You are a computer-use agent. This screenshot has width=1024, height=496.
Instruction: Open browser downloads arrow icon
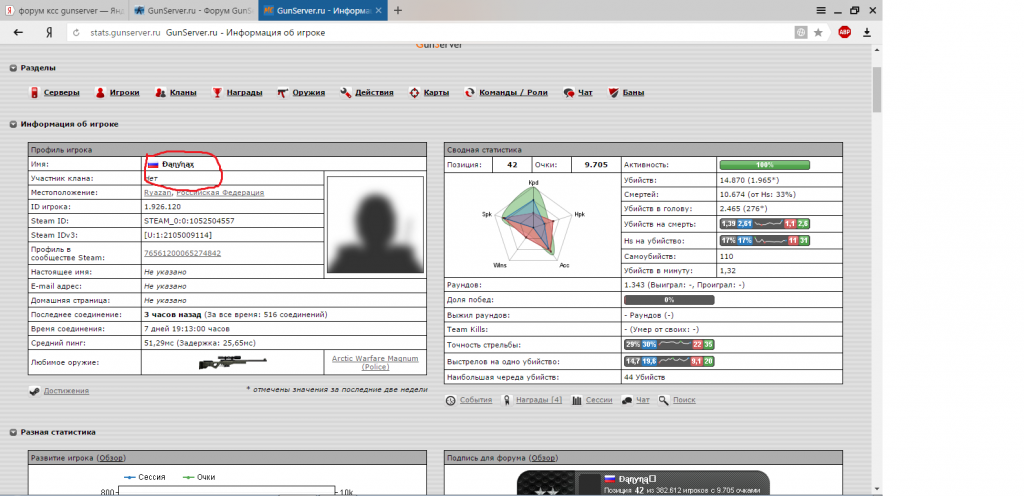pos(867,32)
